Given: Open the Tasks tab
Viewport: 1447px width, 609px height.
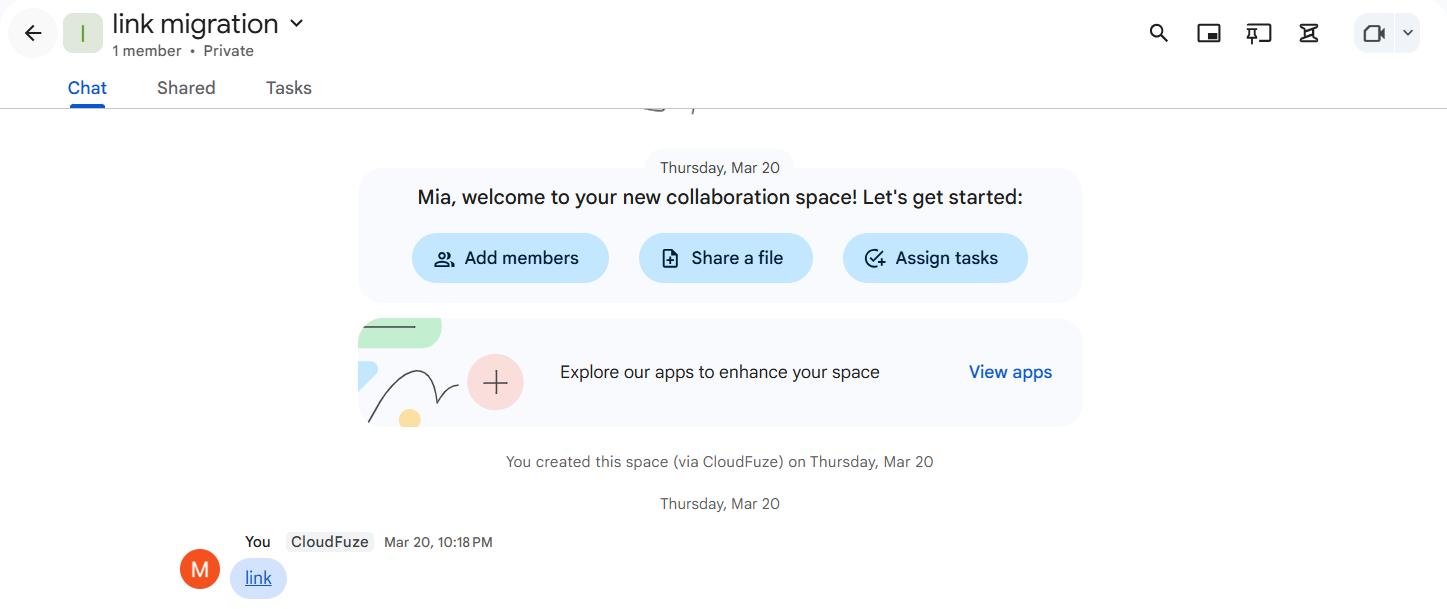Looking at the screenshot, I should (x=289, y=88).
